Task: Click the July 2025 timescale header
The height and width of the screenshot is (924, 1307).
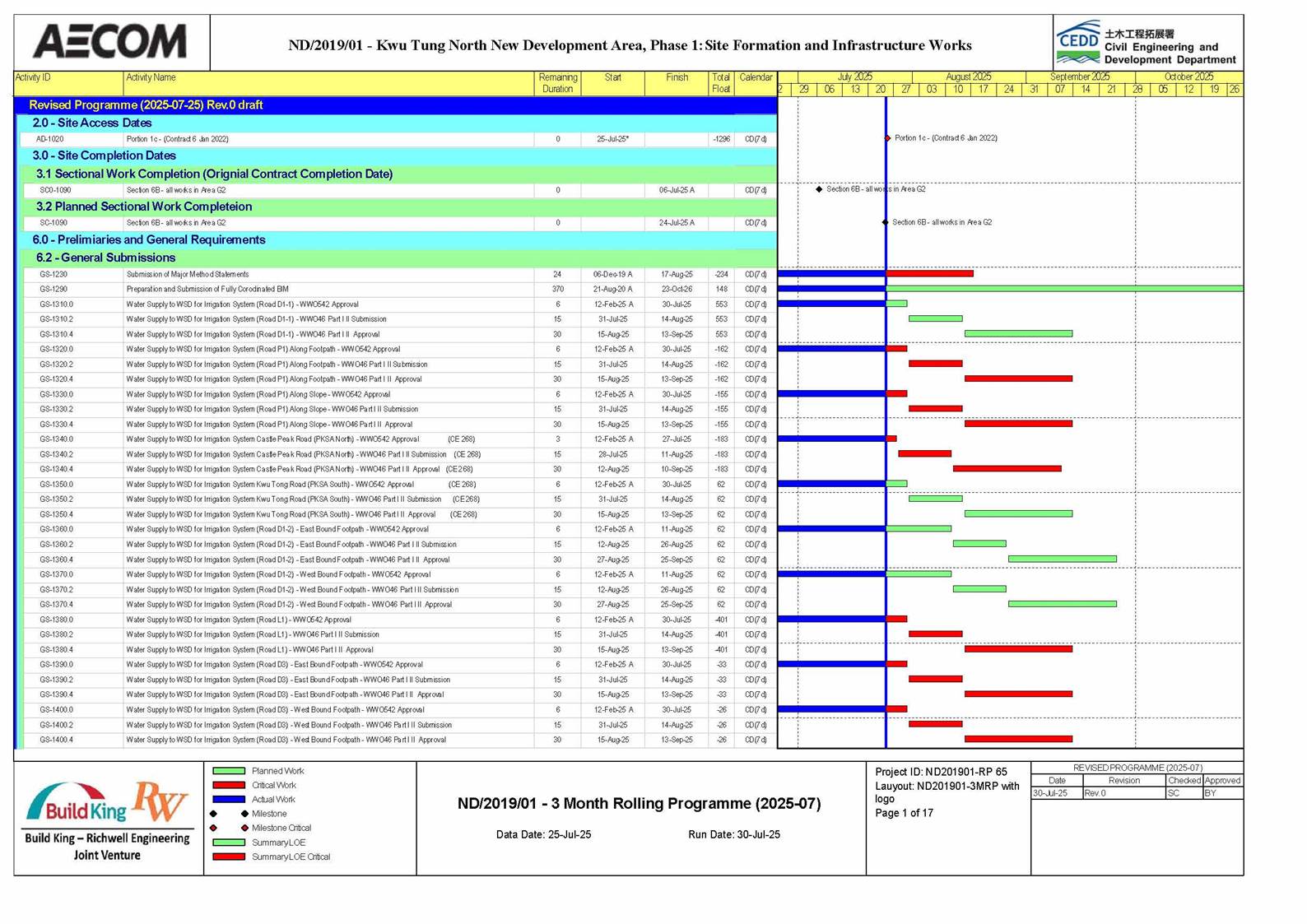Action: click(x=854, y=77)
